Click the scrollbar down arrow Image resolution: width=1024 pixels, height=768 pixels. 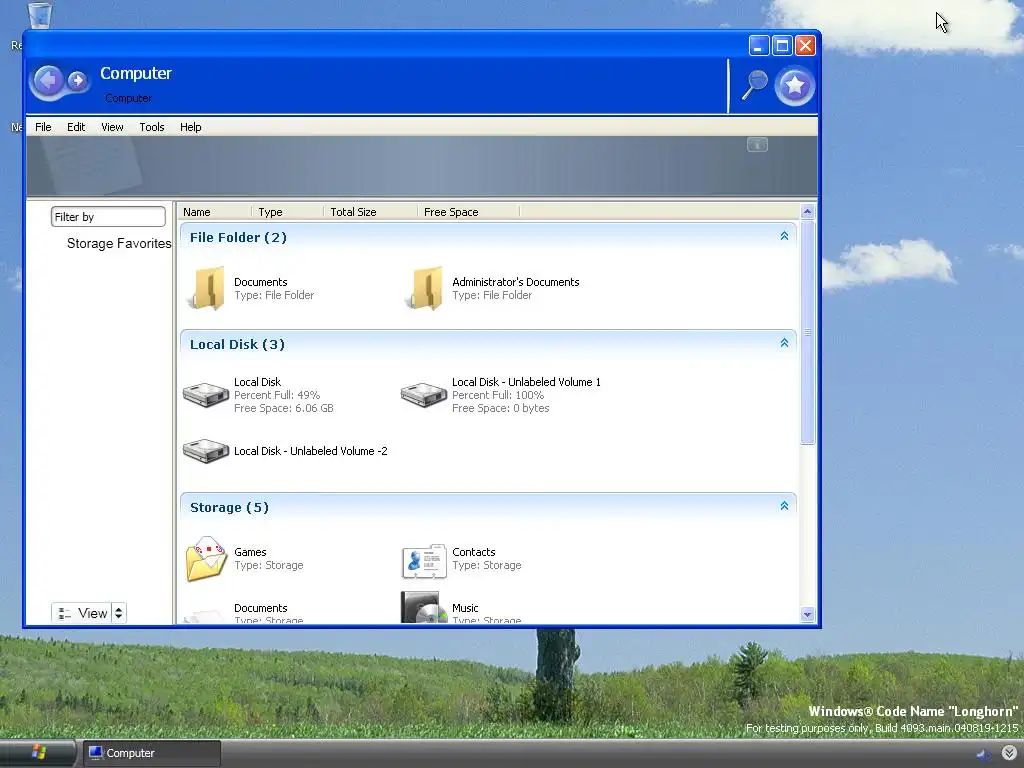point(807,615)
